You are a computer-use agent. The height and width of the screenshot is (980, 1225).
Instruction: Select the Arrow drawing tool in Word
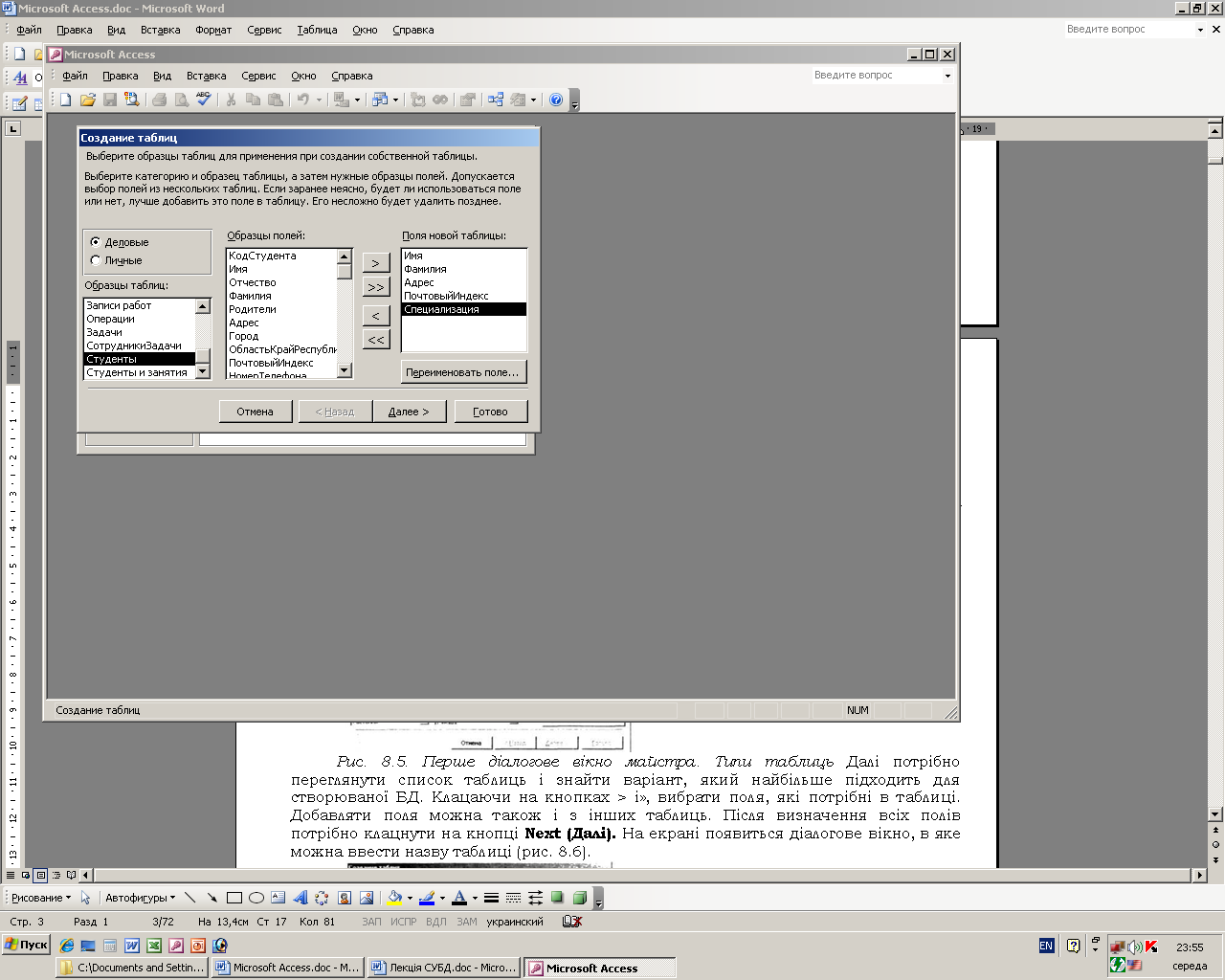(x=212, y=898)
